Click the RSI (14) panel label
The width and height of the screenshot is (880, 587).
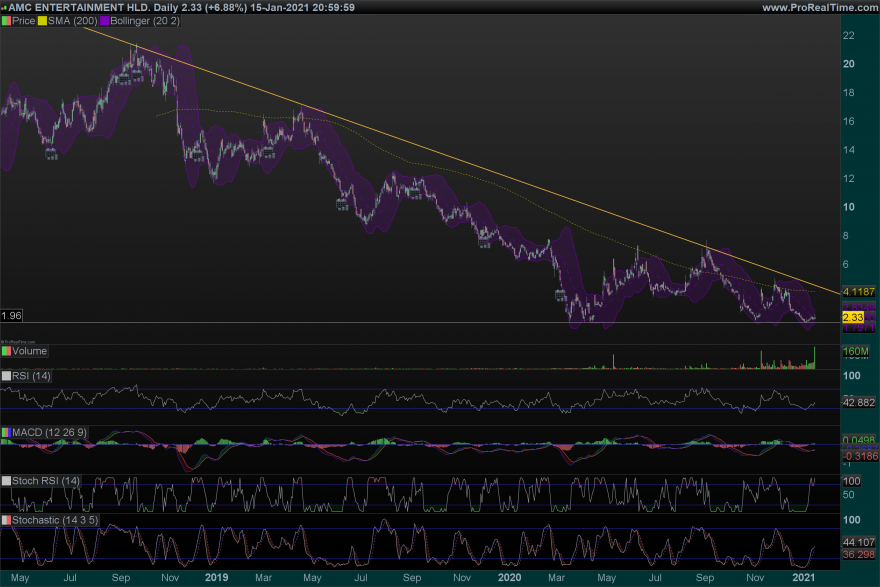[31, 376]
